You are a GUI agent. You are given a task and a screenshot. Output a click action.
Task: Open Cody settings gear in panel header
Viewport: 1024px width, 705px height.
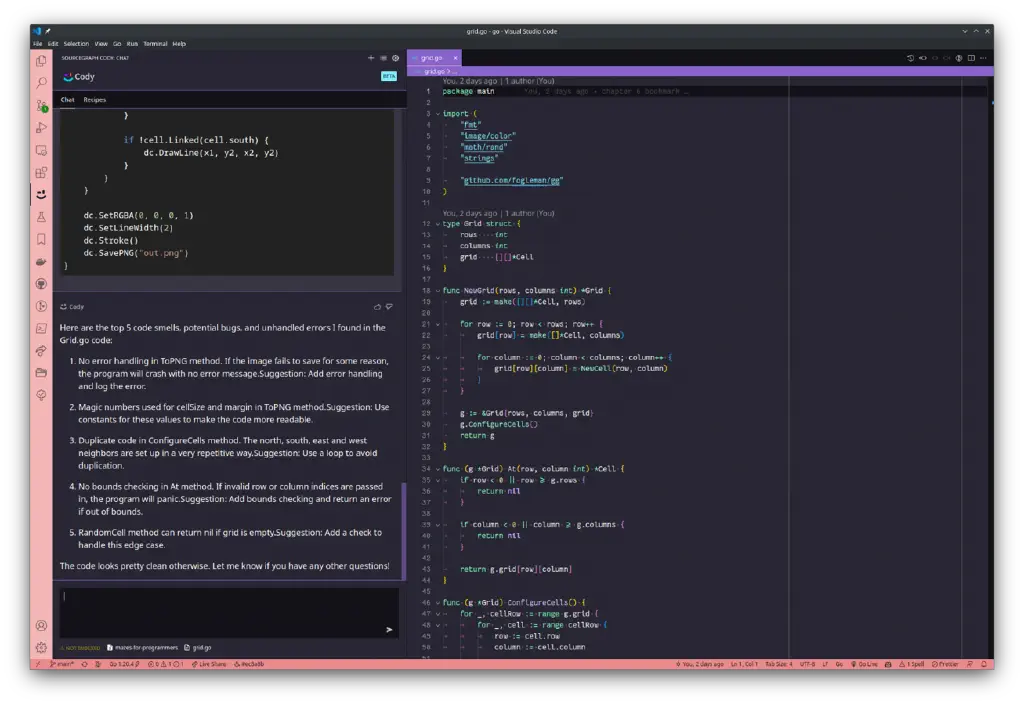(x=396, y=58)
